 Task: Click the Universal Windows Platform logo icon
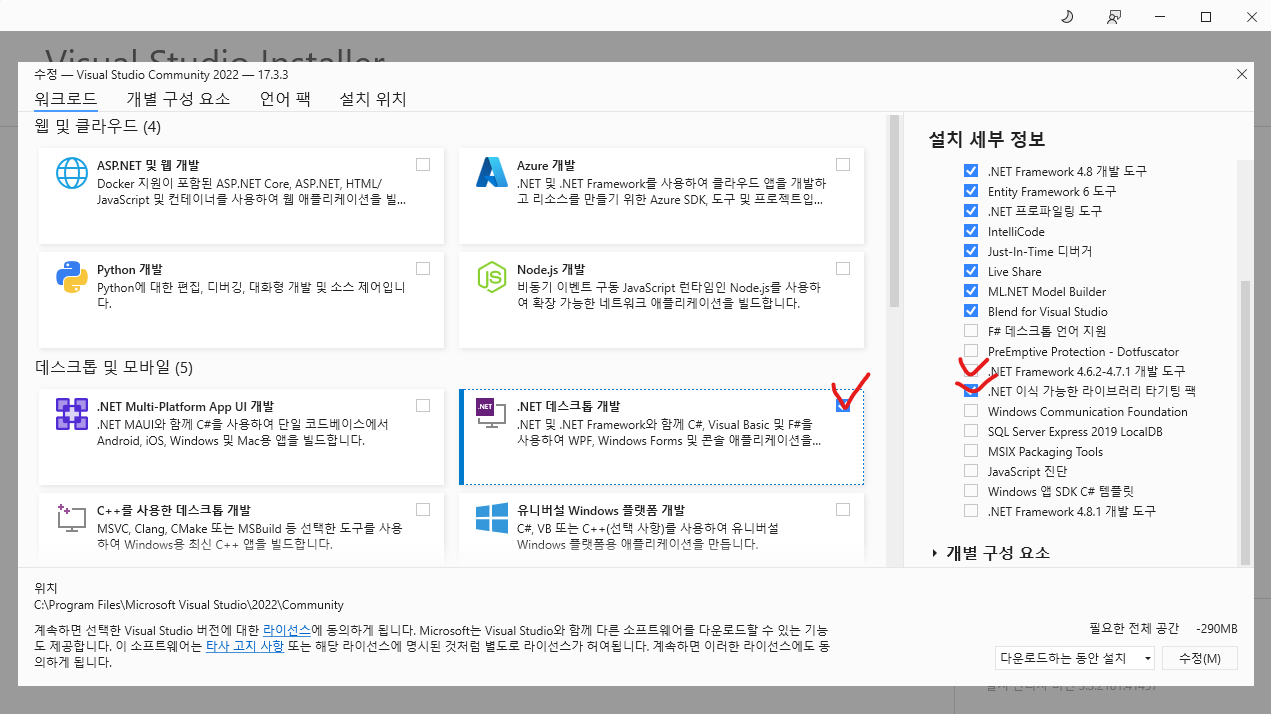(492, 517)
